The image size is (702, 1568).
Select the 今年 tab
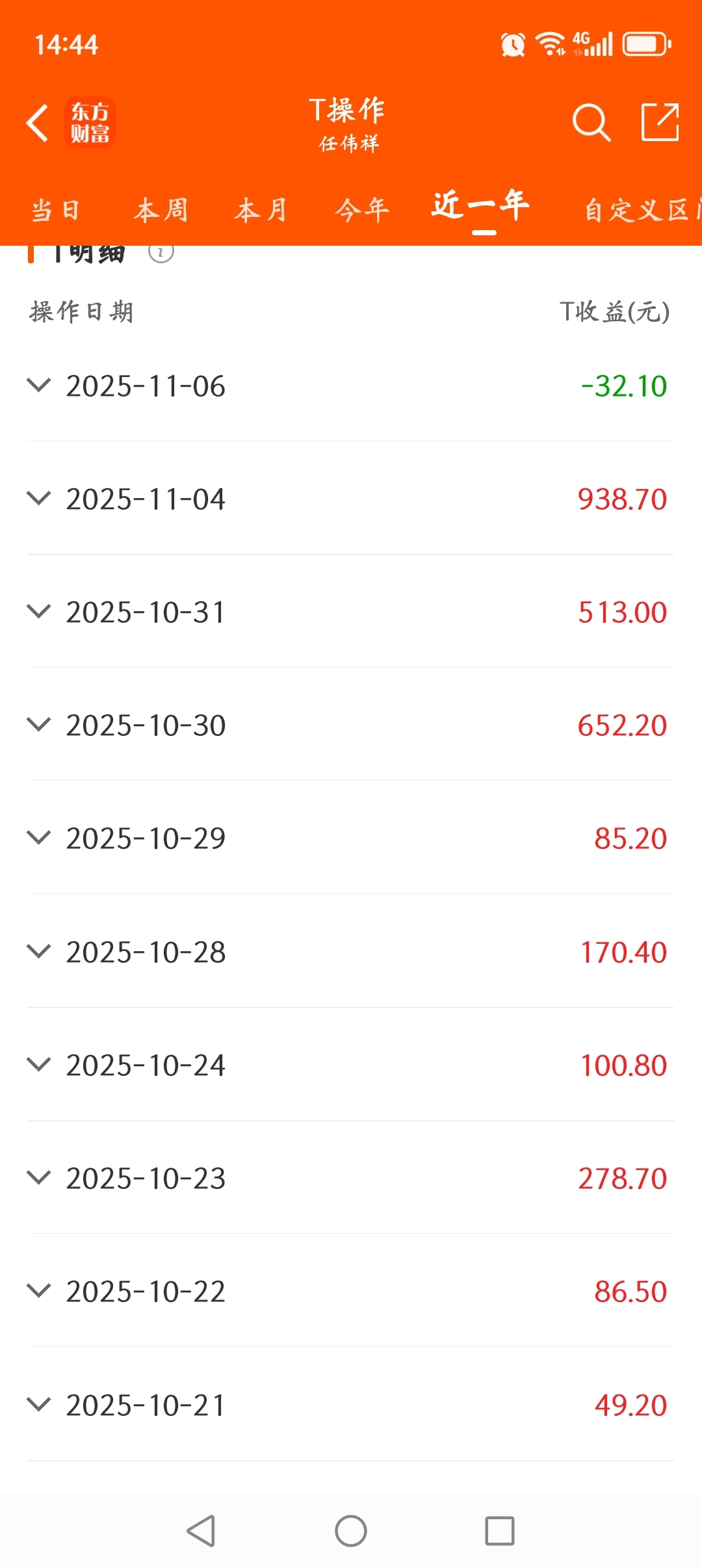pyautogui.click(x=363, y=211)
